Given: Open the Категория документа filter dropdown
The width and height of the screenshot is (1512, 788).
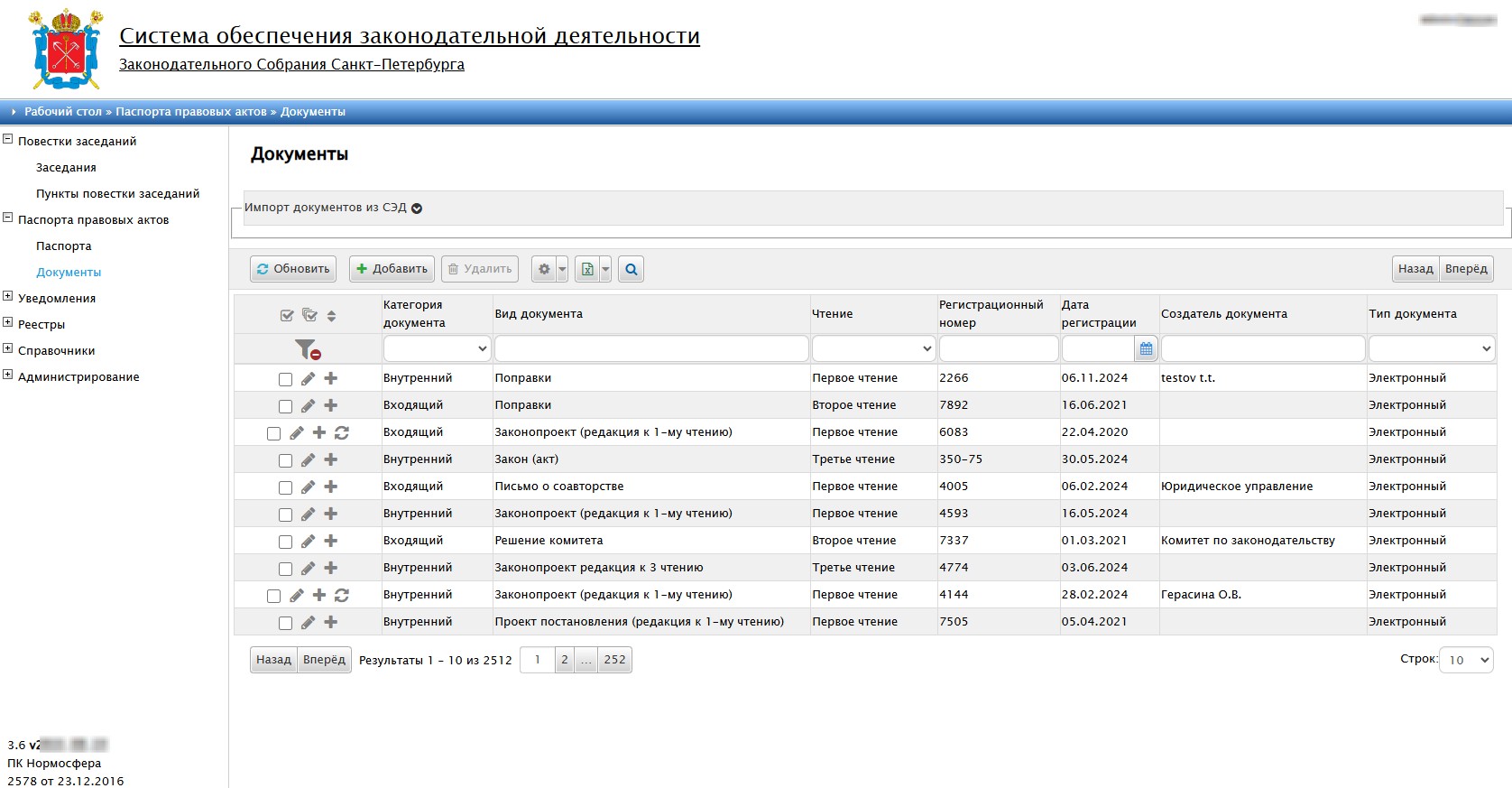Looking at the screenshot, I should click(x=437, y=348).
